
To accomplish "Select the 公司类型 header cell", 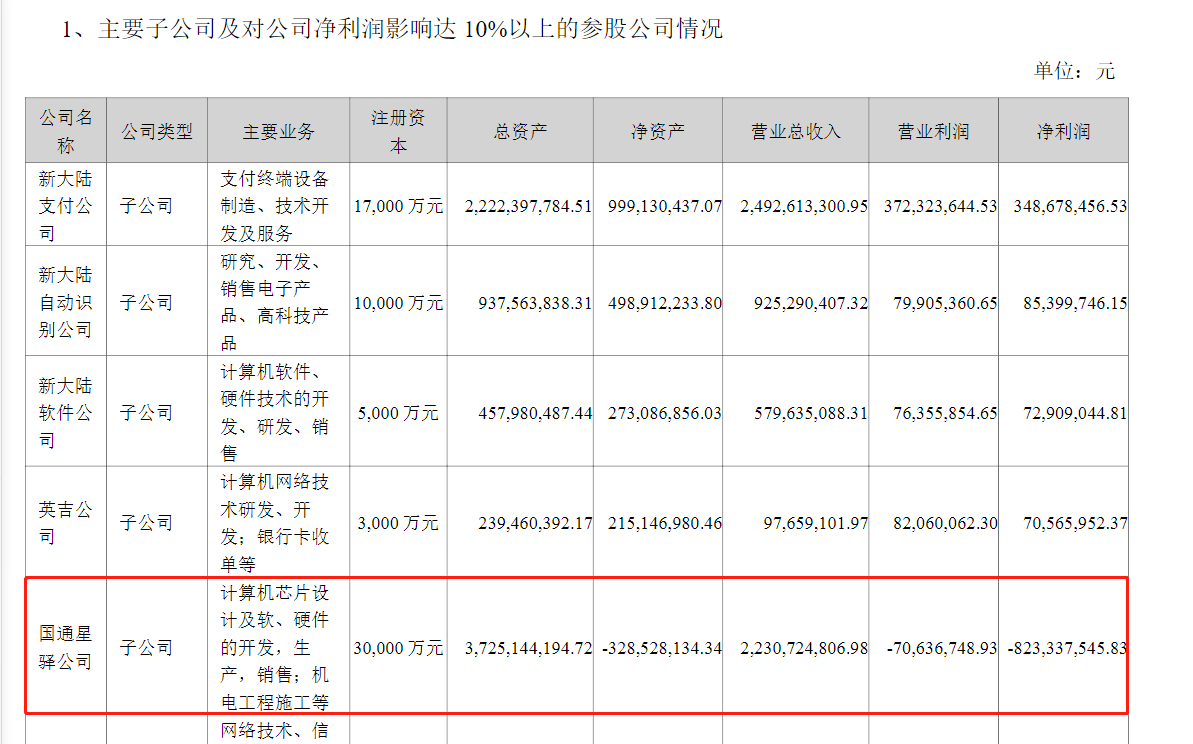I will 157,130.
